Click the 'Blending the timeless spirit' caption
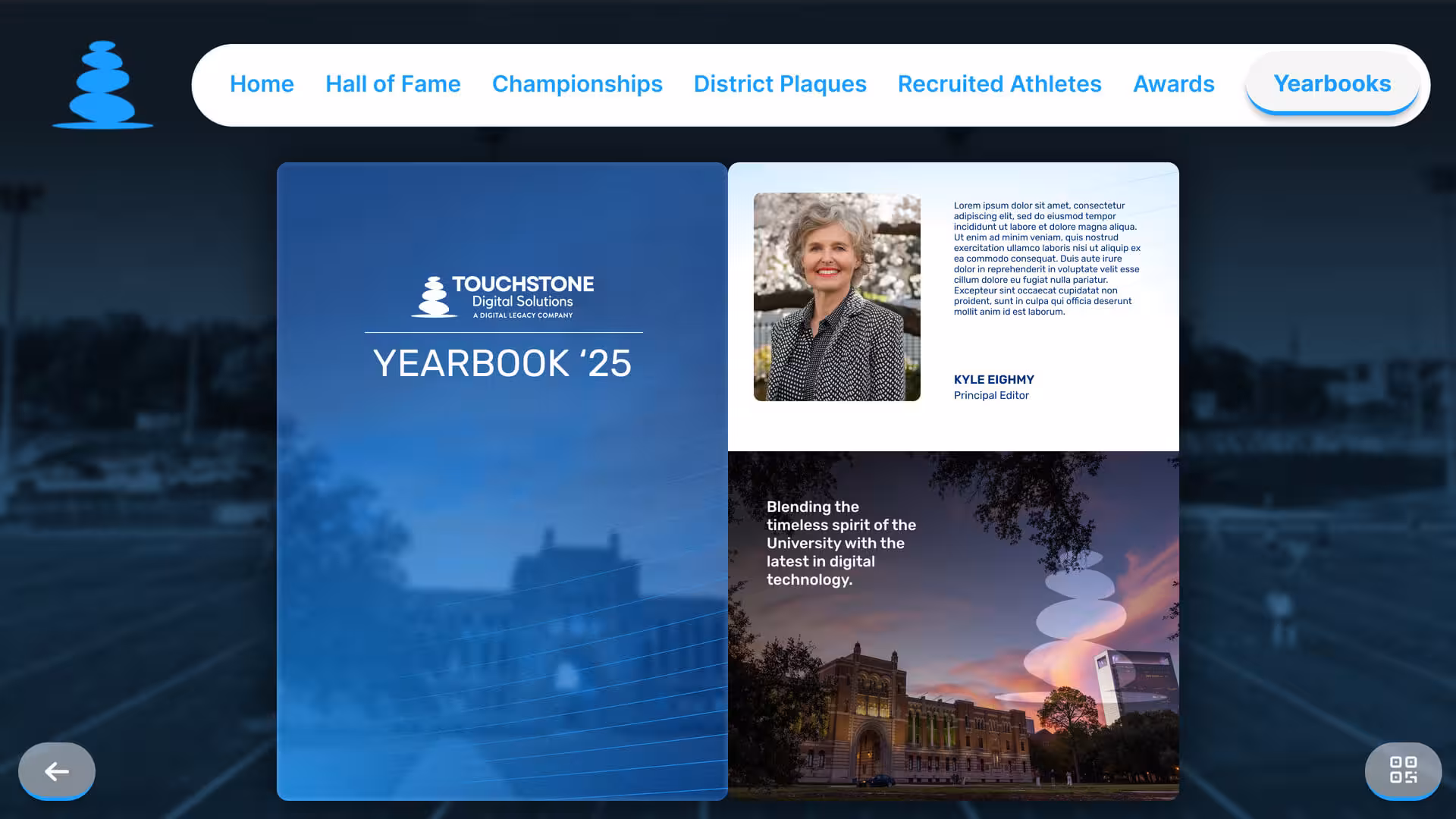This screenshot has width=1456, height=819. [x=840, y=544]
